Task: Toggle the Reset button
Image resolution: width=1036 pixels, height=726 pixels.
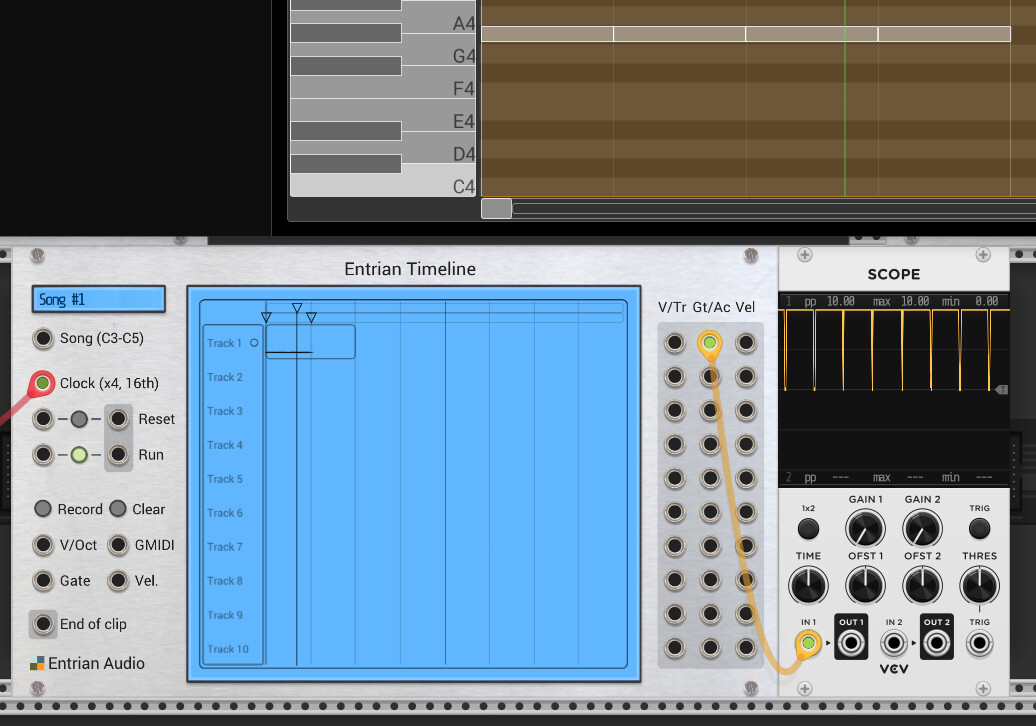Action: coord(79,419)
